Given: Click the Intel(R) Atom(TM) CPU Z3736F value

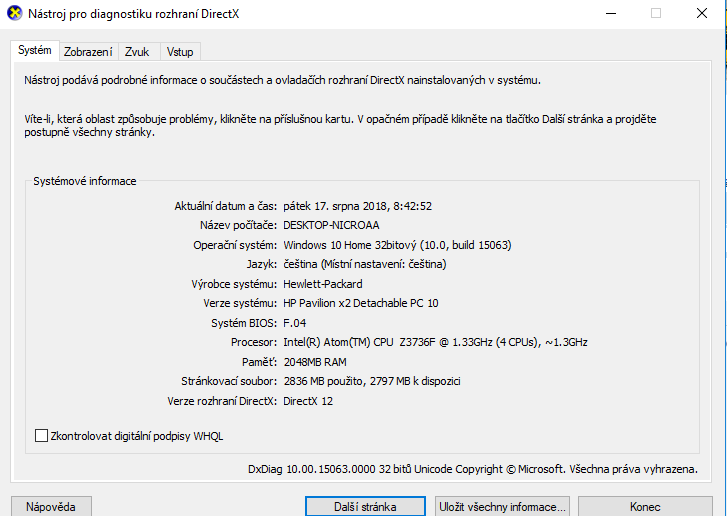Looking at the screenshot, I should click(x=435, y=342).
